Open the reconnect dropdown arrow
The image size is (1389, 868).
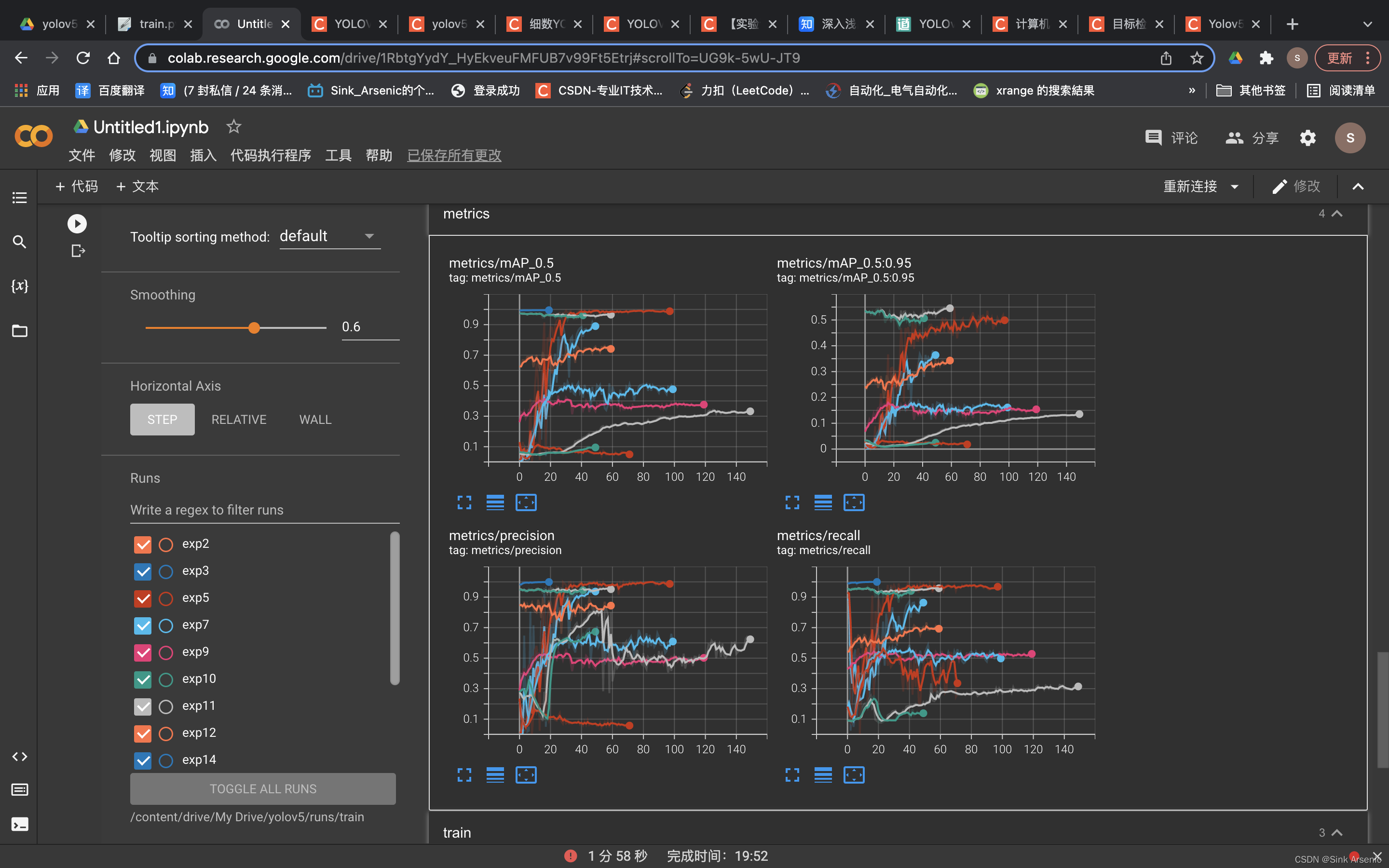1235,187
